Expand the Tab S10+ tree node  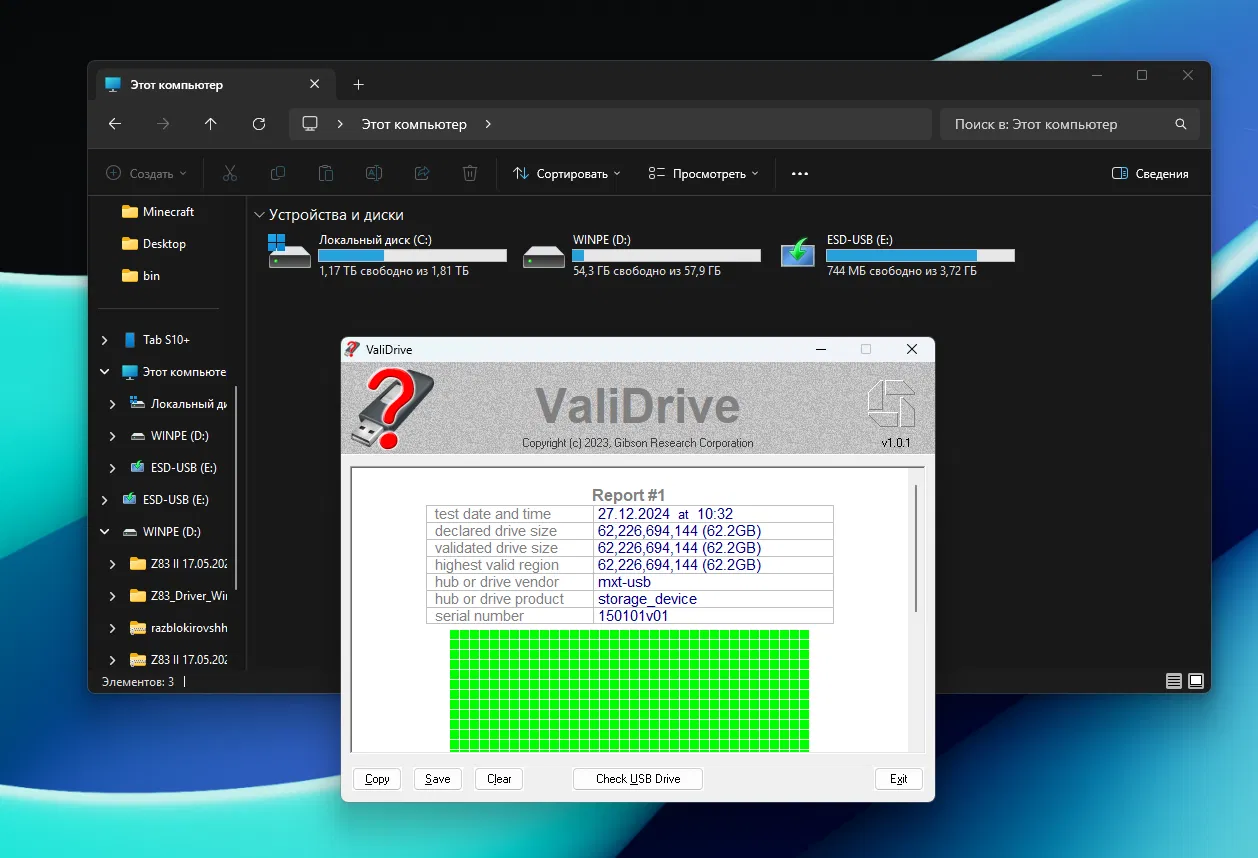[105, 340]
